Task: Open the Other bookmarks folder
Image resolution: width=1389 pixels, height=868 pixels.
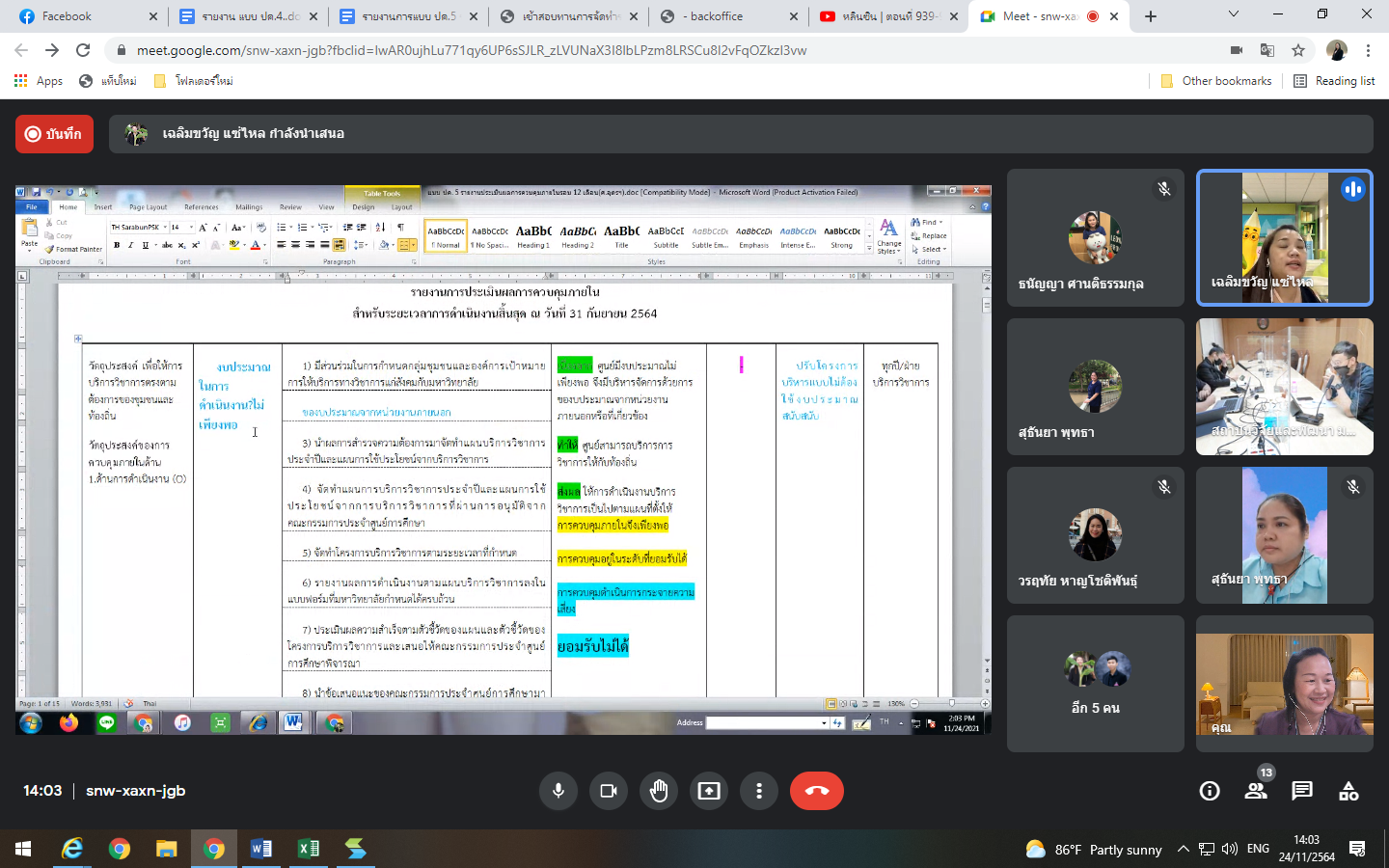Action: tap(1215, 81)
